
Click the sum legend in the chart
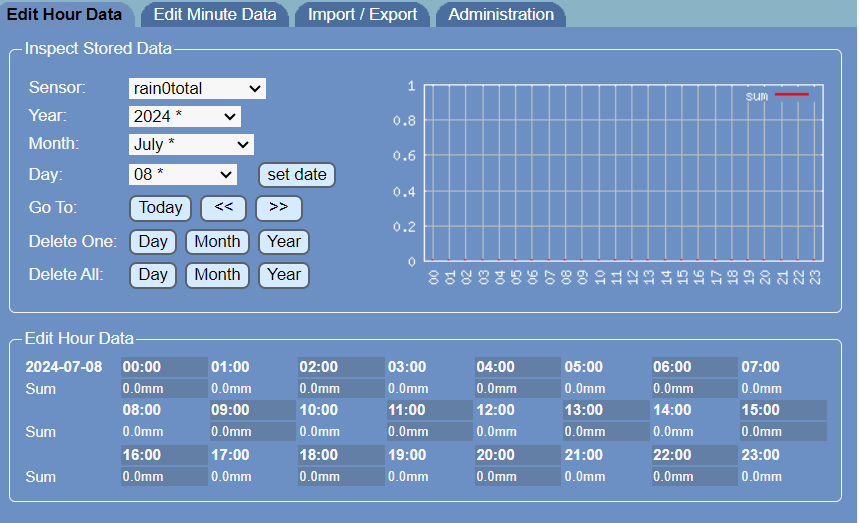click(777, 96)
